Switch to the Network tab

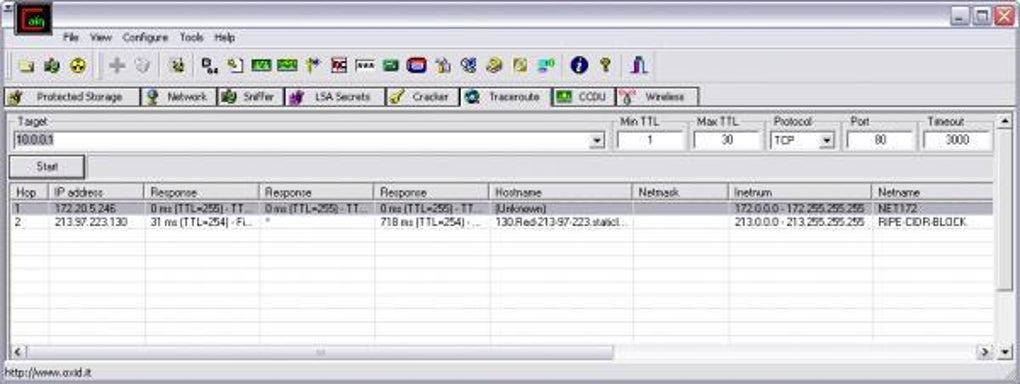179,97
